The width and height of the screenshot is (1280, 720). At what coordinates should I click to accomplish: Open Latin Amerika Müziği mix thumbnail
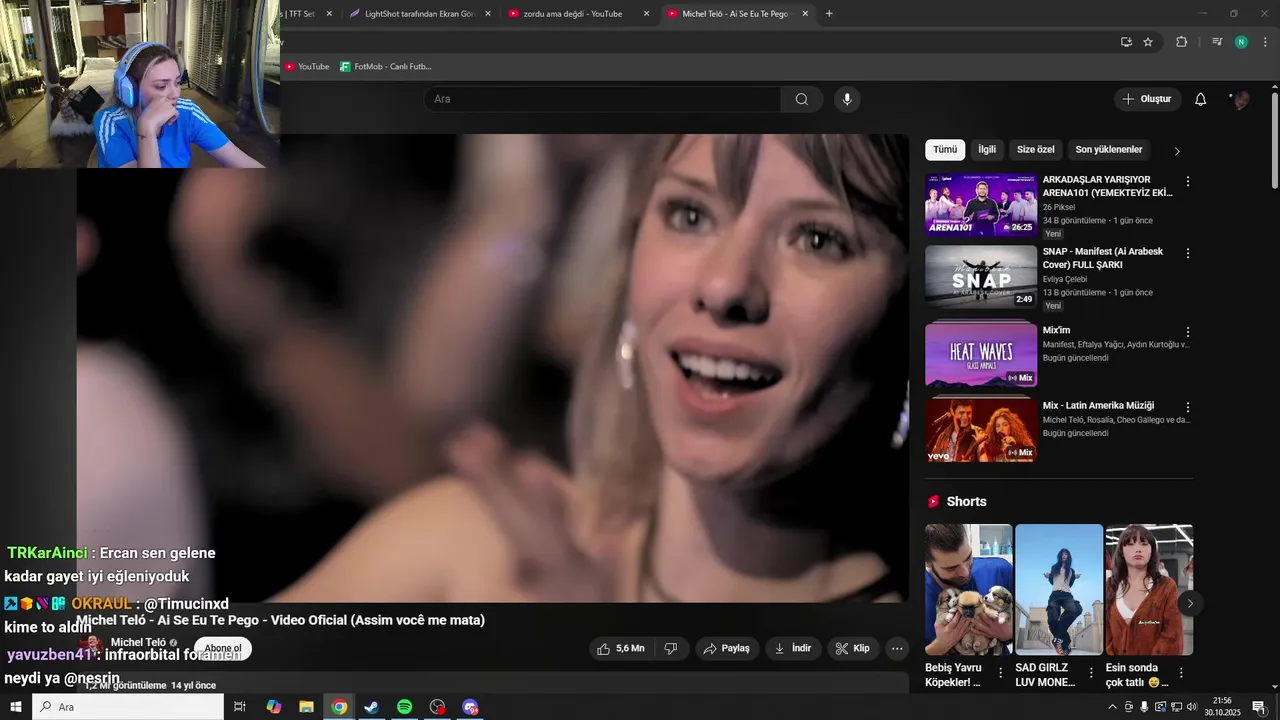click(x=981, y=430)
